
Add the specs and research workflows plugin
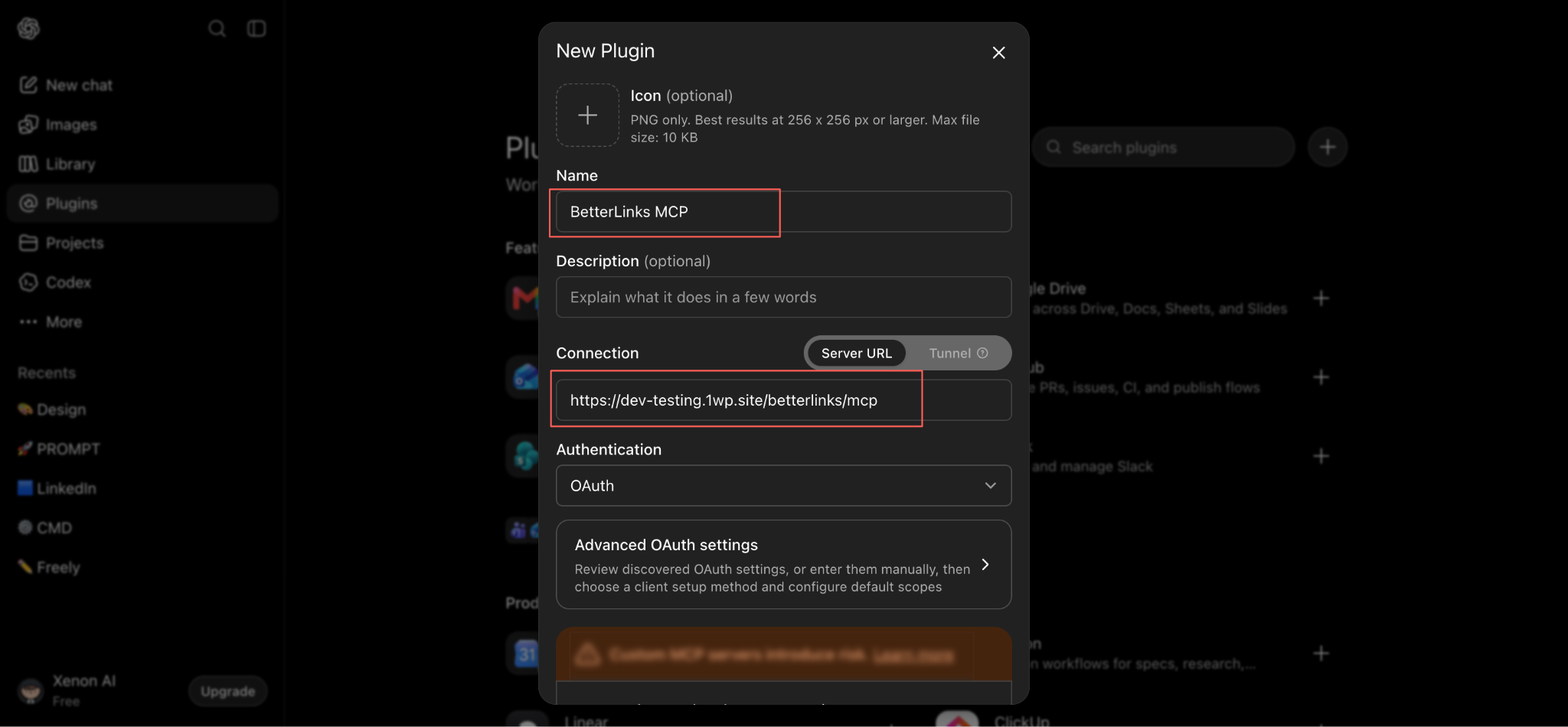[1321, 654]
